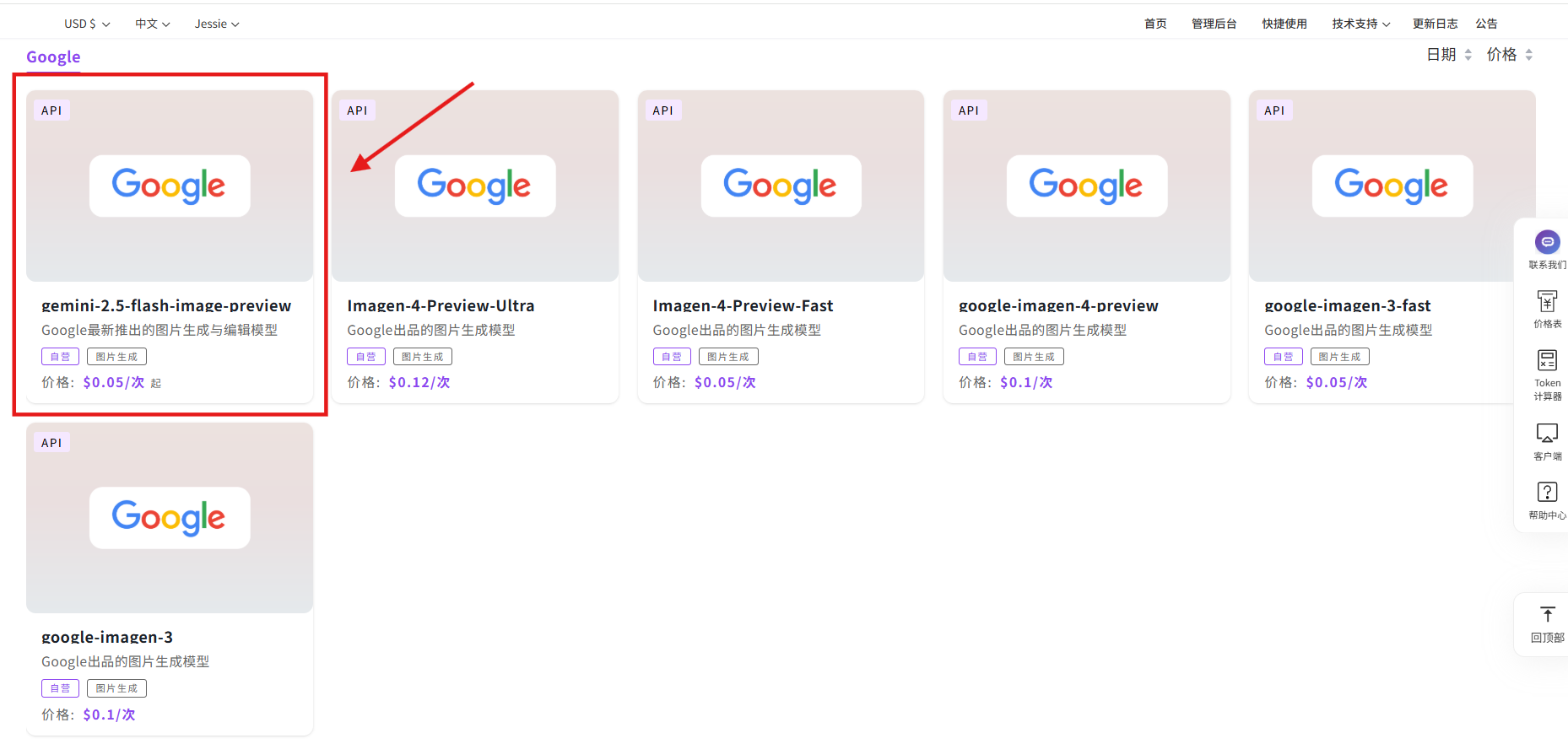Screen dimensions: 1568x744
Task: Click the Google logo on google-imagen-3-fast card
Action: point(1392,186)
